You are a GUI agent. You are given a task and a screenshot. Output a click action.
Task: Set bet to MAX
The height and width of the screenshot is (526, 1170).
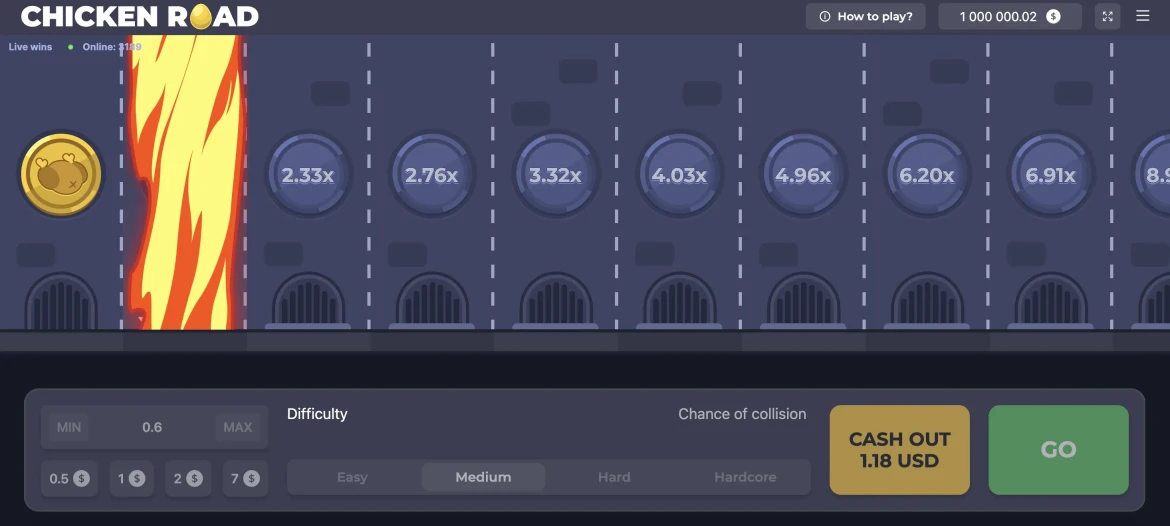click(238, 428)
